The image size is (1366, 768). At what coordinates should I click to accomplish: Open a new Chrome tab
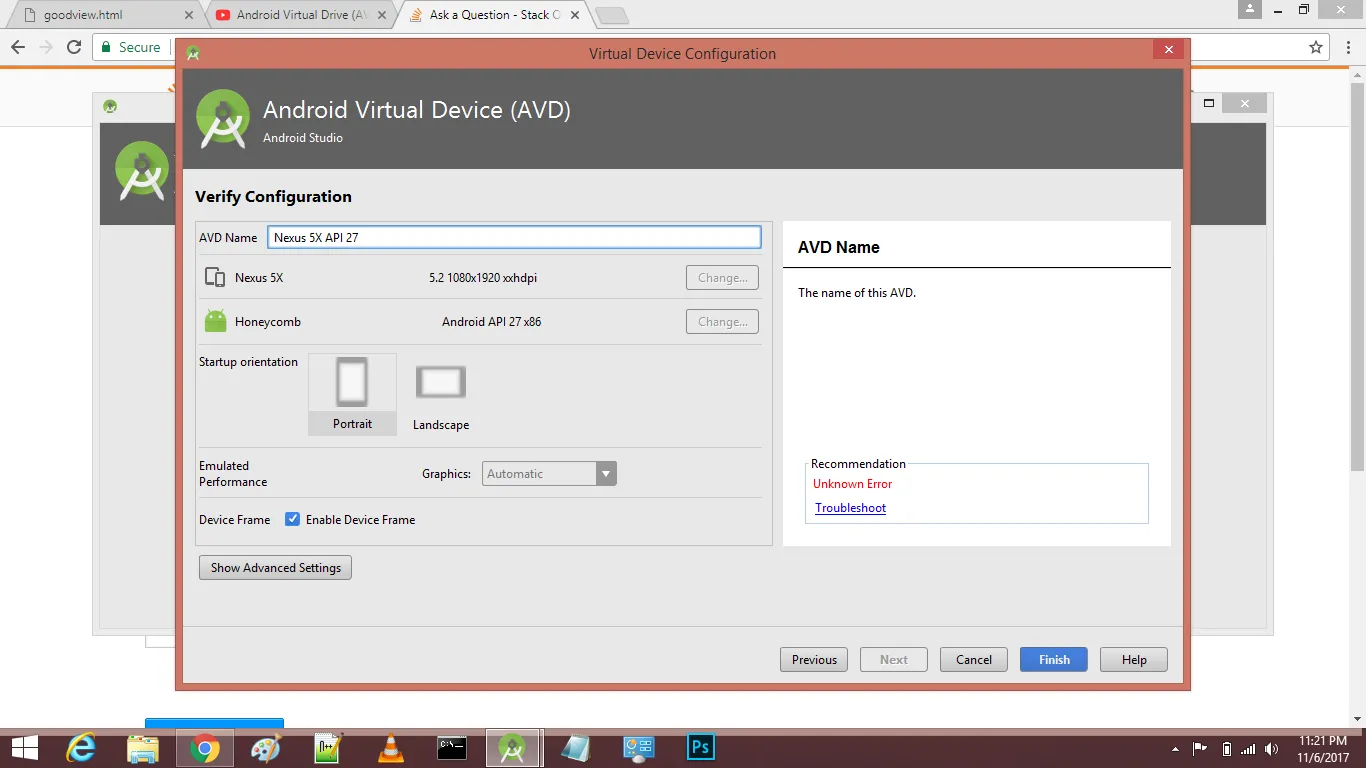point(611,15)
